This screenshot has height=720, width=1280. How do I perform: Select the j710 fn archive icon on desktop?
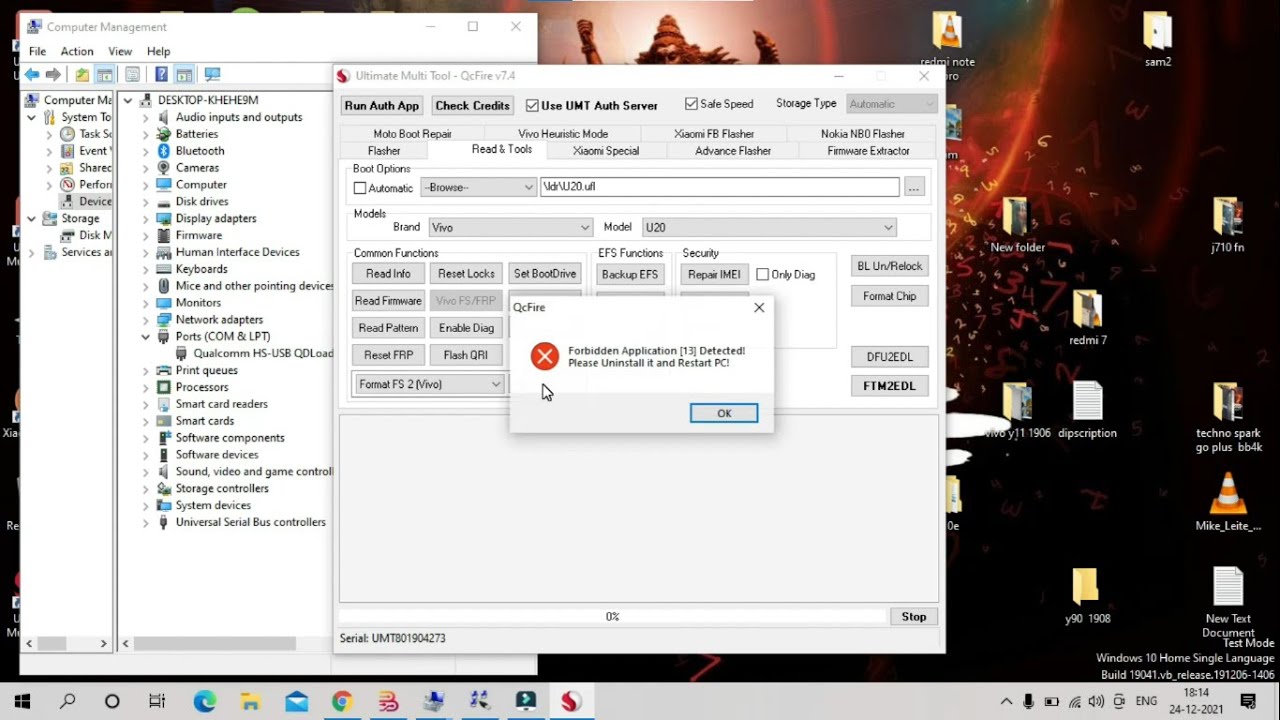coord(1227,217)
